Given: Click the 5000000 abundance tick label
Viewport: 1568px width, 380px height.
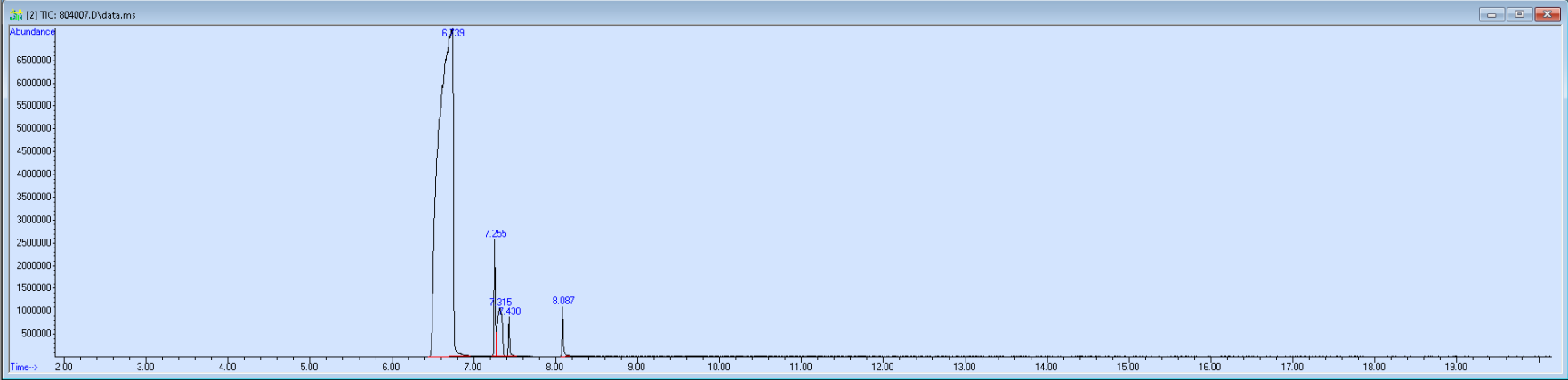Looking at the screenshot, I should click(34, 128).
